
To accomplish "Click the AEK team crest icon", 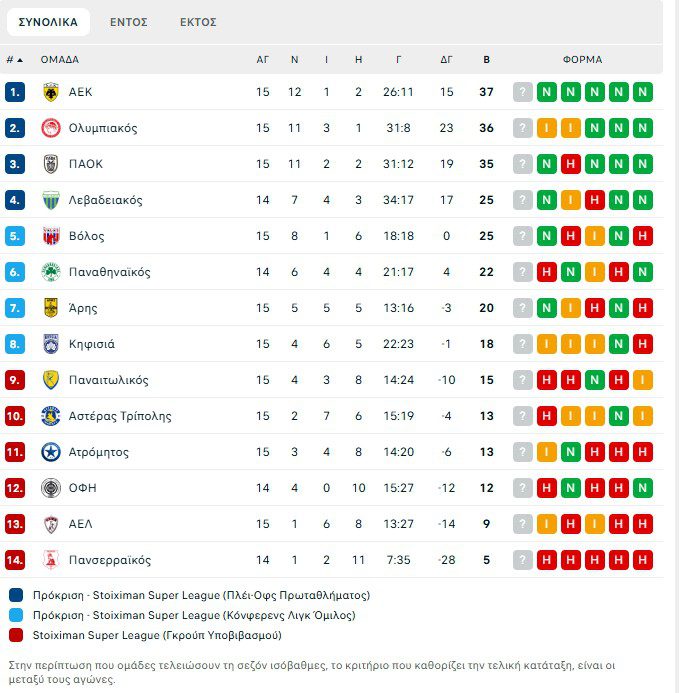I will 50,92.
